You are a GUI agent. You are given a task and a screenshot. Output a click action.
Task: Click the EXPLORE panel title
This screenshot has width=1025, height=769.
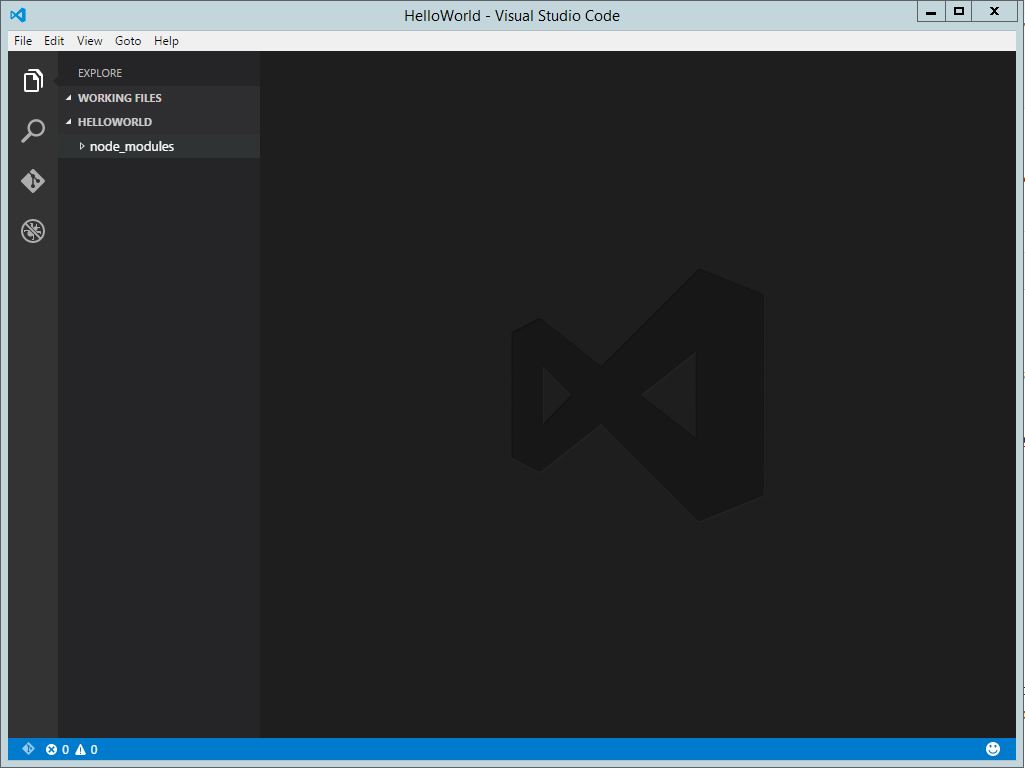pyautogui.click(x=100, y=73)
